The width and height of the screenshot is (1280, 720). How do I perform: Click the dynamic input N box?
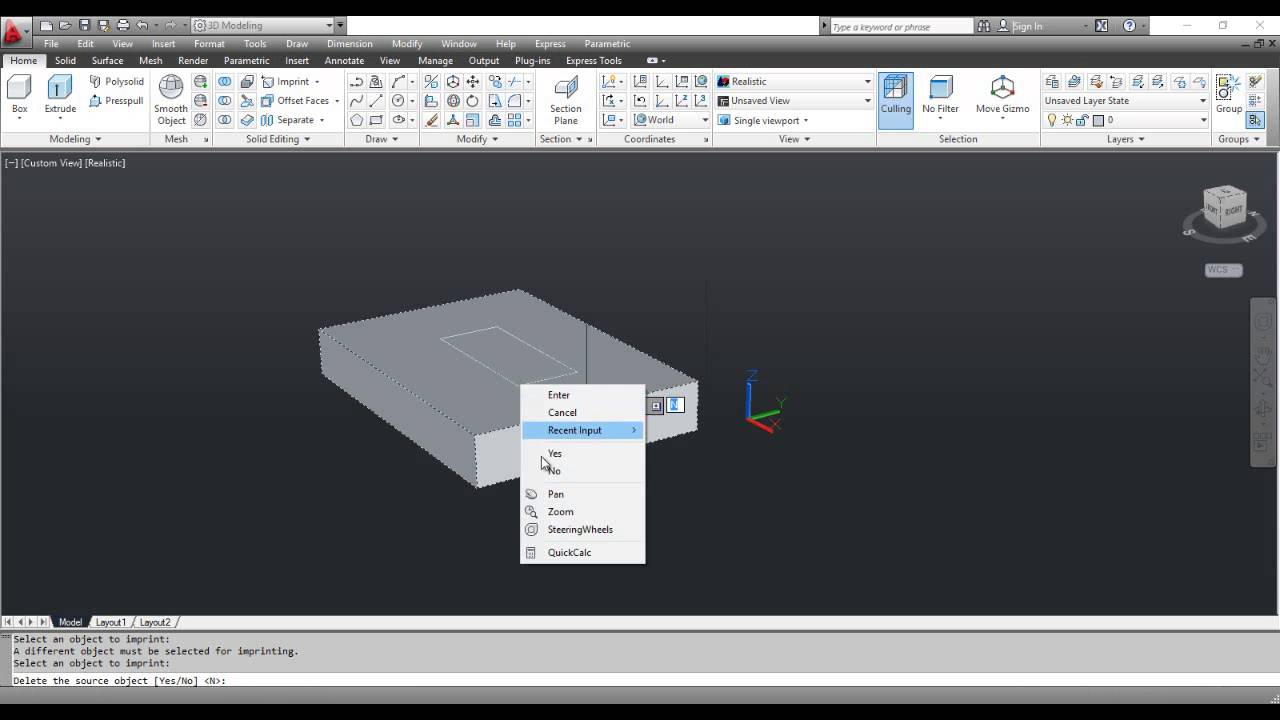point(674,405)
